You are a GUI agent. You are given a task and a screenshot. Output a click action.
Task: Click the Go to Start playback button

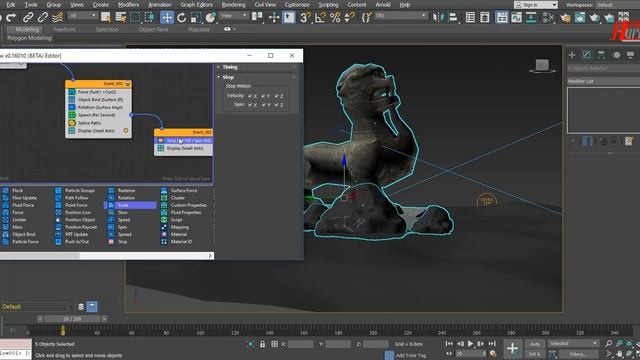pos(449,344)
